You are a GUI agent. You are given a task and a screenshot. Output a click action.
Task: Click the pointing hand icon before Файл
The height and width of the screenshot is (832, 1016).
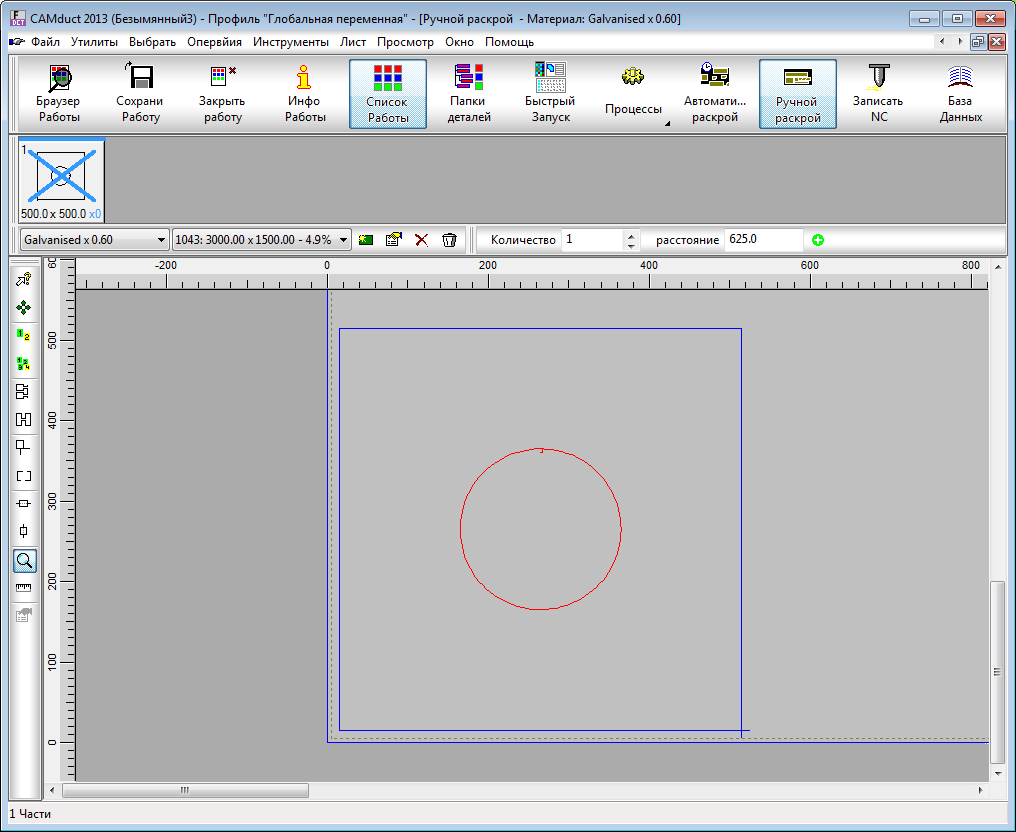(17, 42)
